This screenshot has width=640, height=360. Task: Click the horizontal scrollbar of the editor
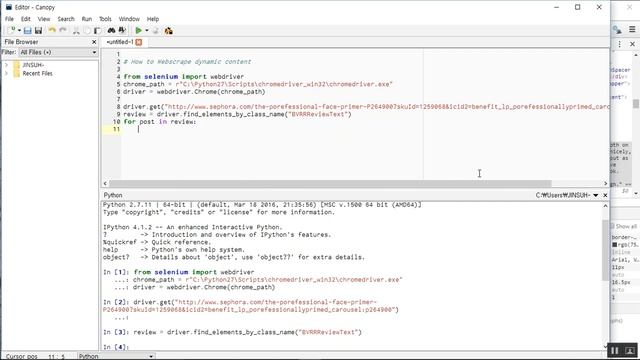pos(330,184)
